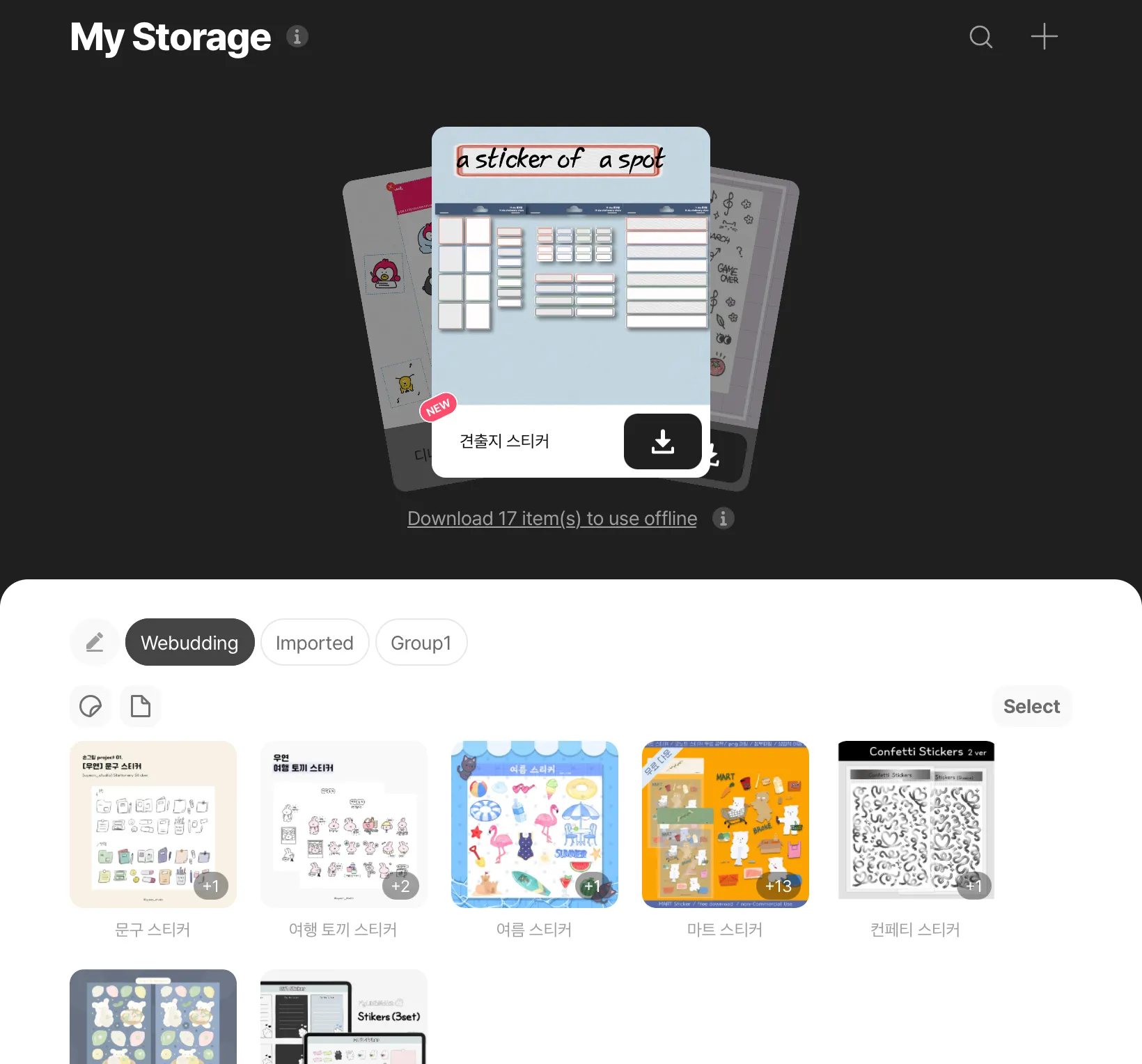The image size is (1142, 1064).
Task: Open the pencil edit groups icon
Action: pyautogui.click(x=94, y=642)
